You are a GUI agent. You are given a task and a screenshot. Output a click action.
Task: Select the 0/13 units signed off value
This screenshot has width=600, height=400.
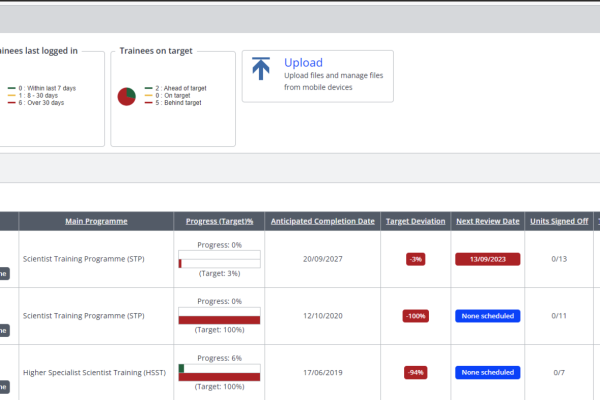559,259
